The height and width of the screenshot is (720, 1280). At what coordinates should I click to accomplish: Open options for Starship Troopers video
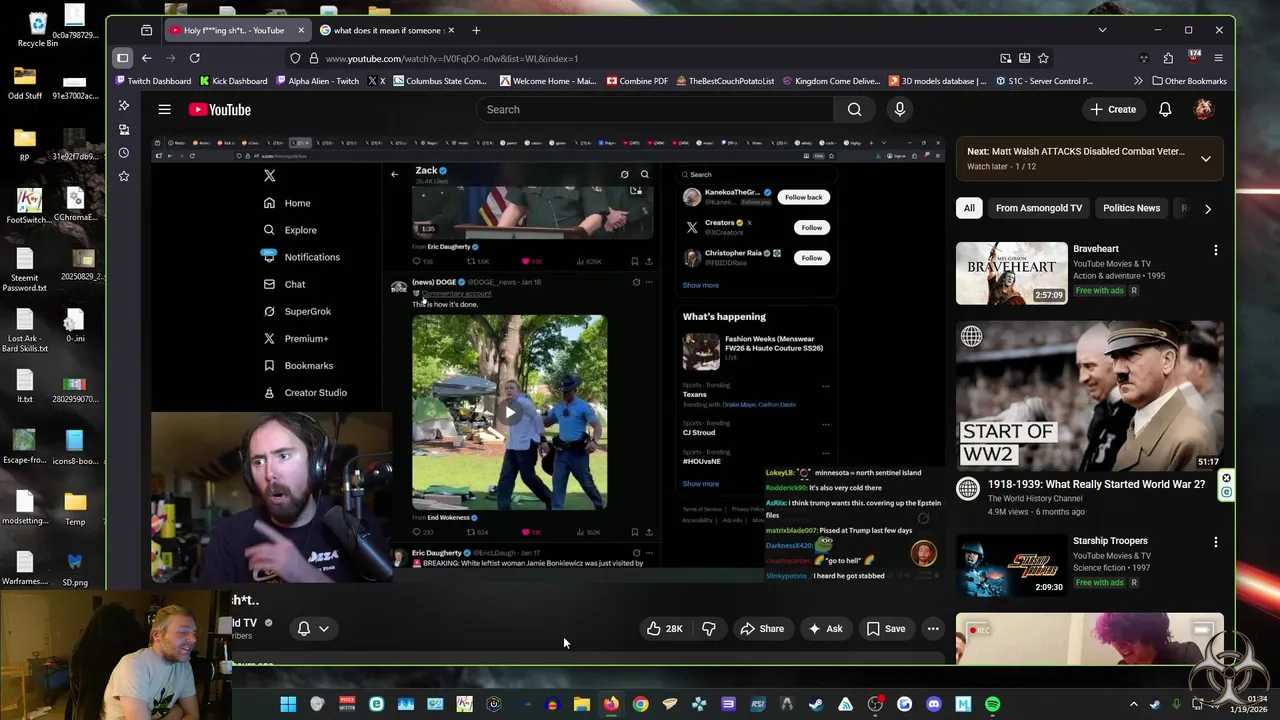click(x=1216, y=542)
